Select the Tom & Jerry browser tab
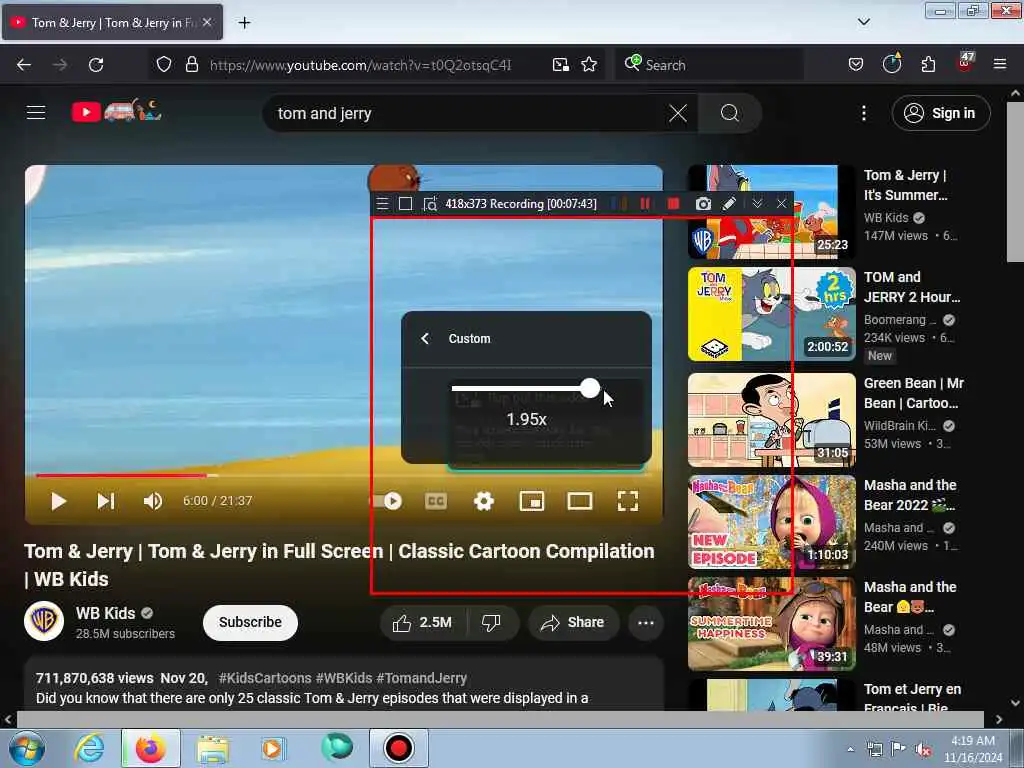Image resolution: width=1024 pixels, height=768 pixels. [112, 23]
